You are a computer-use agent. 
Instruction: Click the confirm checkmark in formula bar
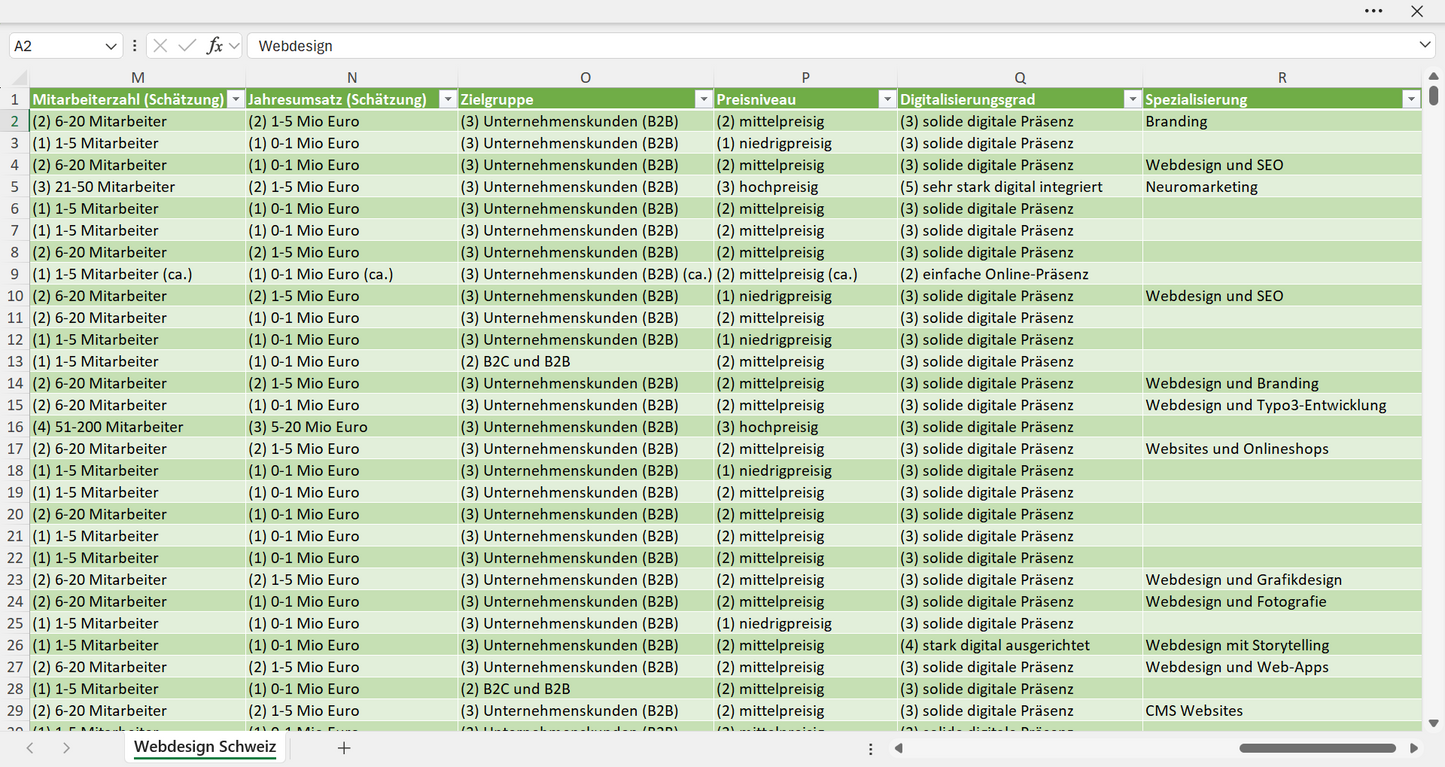(x=186, y=46)
